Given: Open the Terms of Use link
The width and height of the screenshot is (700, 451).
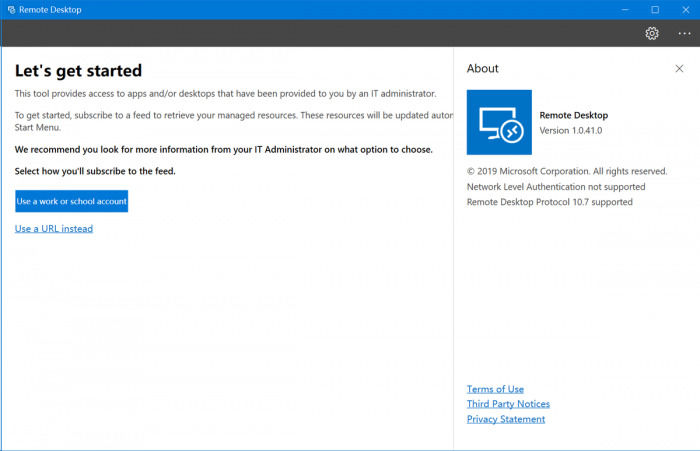Looking at the screenshot, I should pyautogui.click(x=495, y=389).
